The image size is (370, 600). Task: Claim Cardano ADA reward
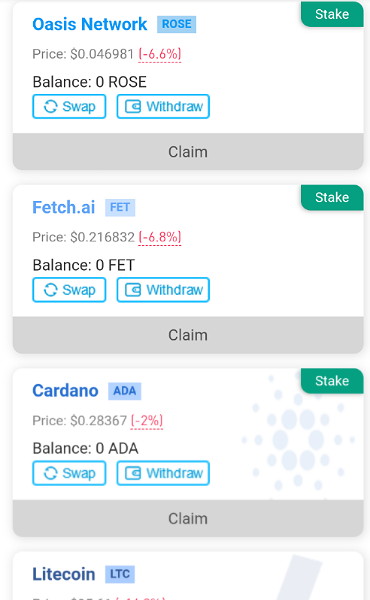pyautogui.click(x=188, y=518)
